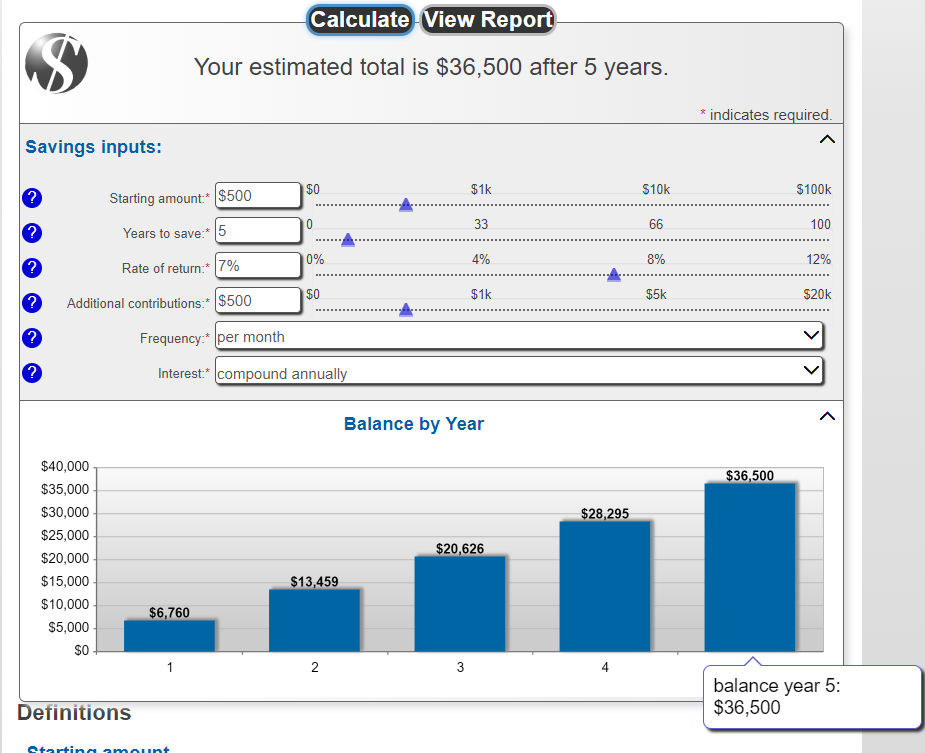
Task: Click the help icon beside Starting amount
Action: coord(32,197)
